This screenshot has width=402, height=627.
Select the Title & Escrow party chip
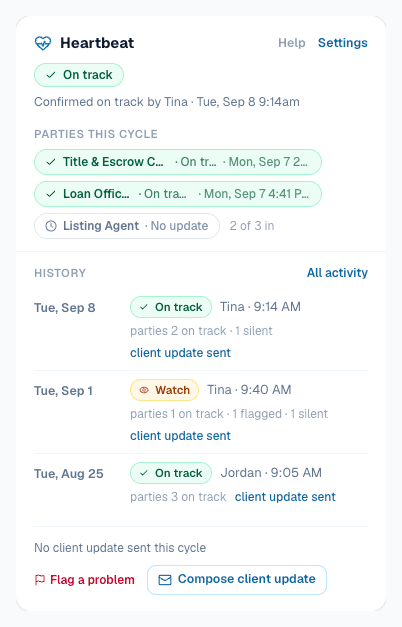178,162
